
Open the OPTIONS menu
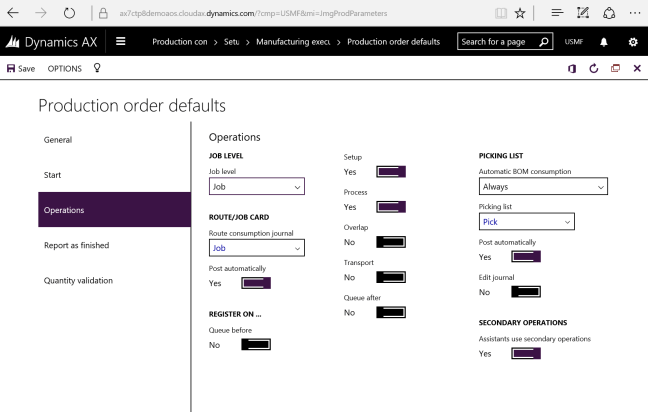[65, 68]
